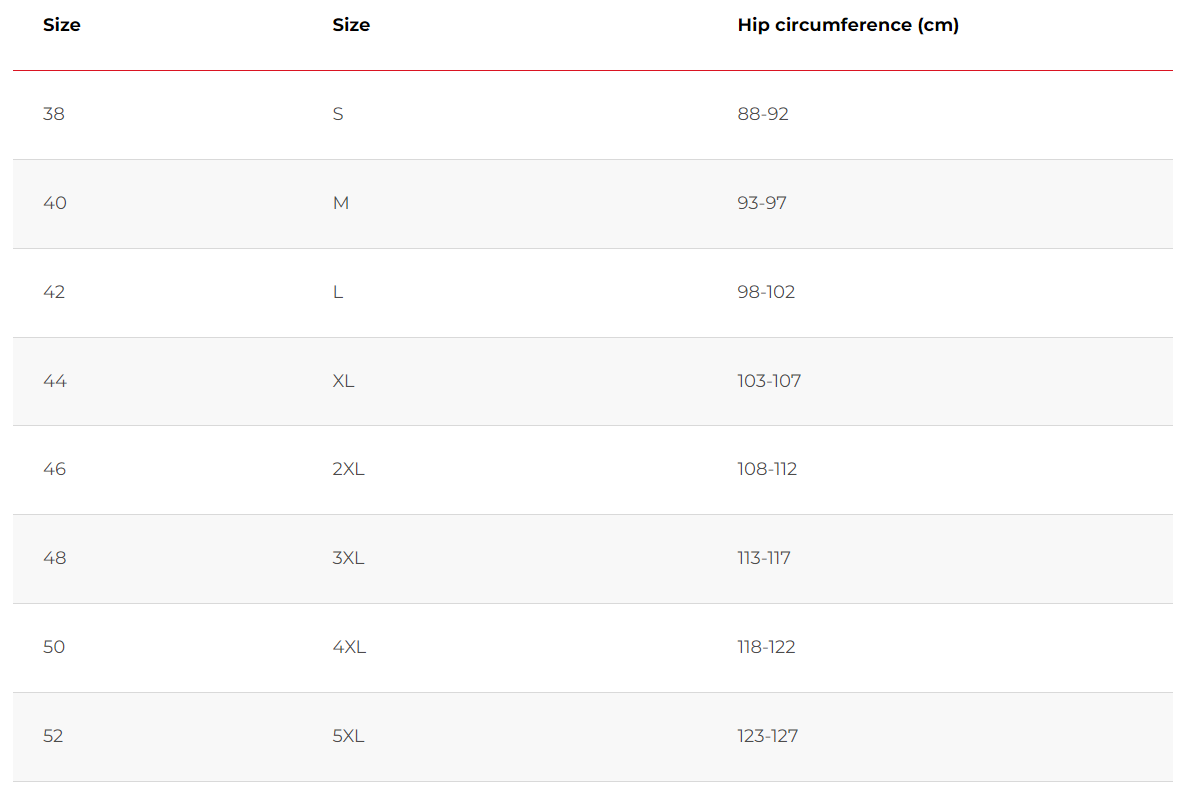The width and height of the screenshot is (1187, 790).
Task: Select size 40 cell
Action: [x=55, y=203]
